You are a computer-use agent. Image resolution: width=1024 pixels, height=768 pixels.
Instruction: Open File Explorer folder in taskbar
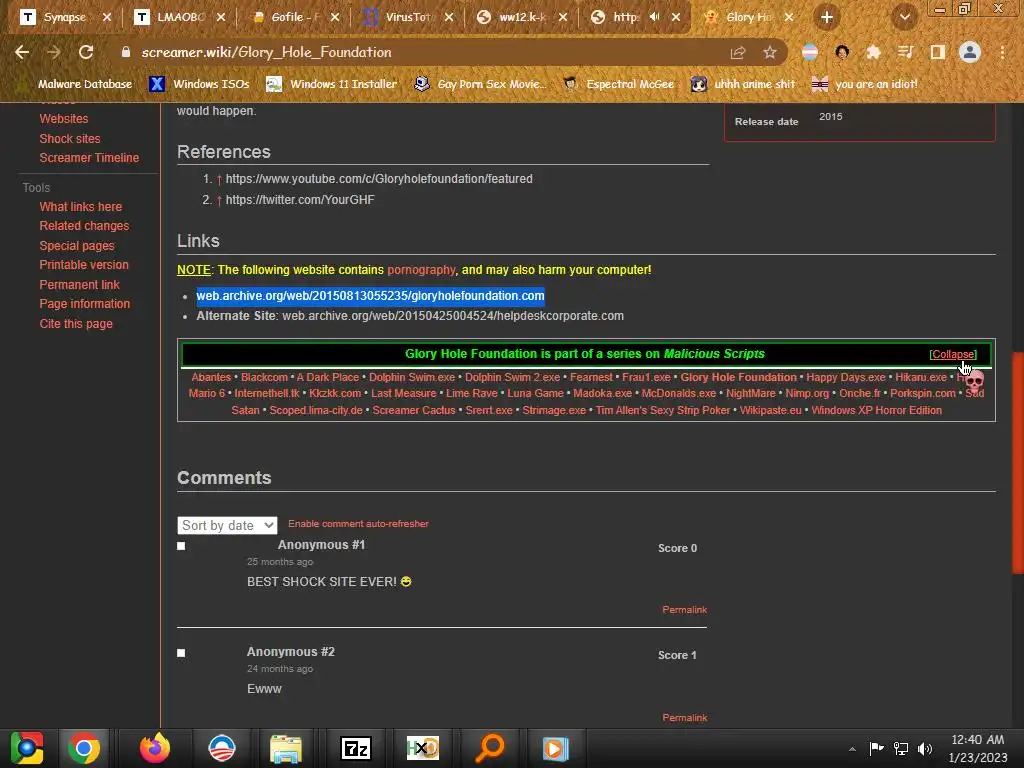click(x=286, y=749)
